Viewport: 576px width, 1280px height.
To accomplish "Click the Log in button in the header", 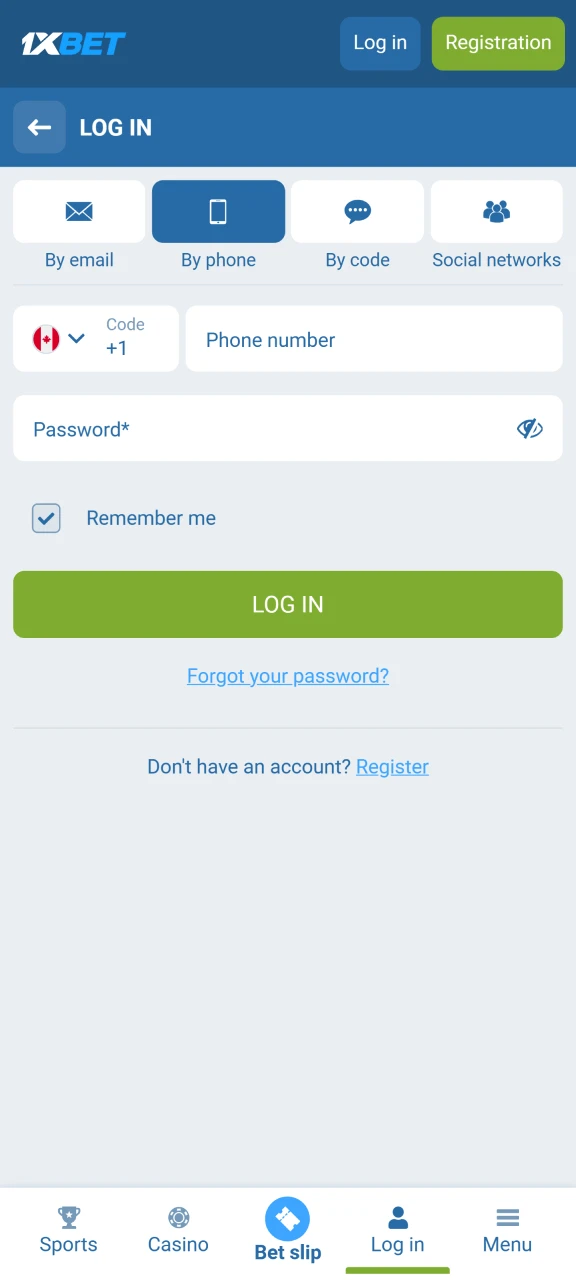I will (x=379, y=43).
